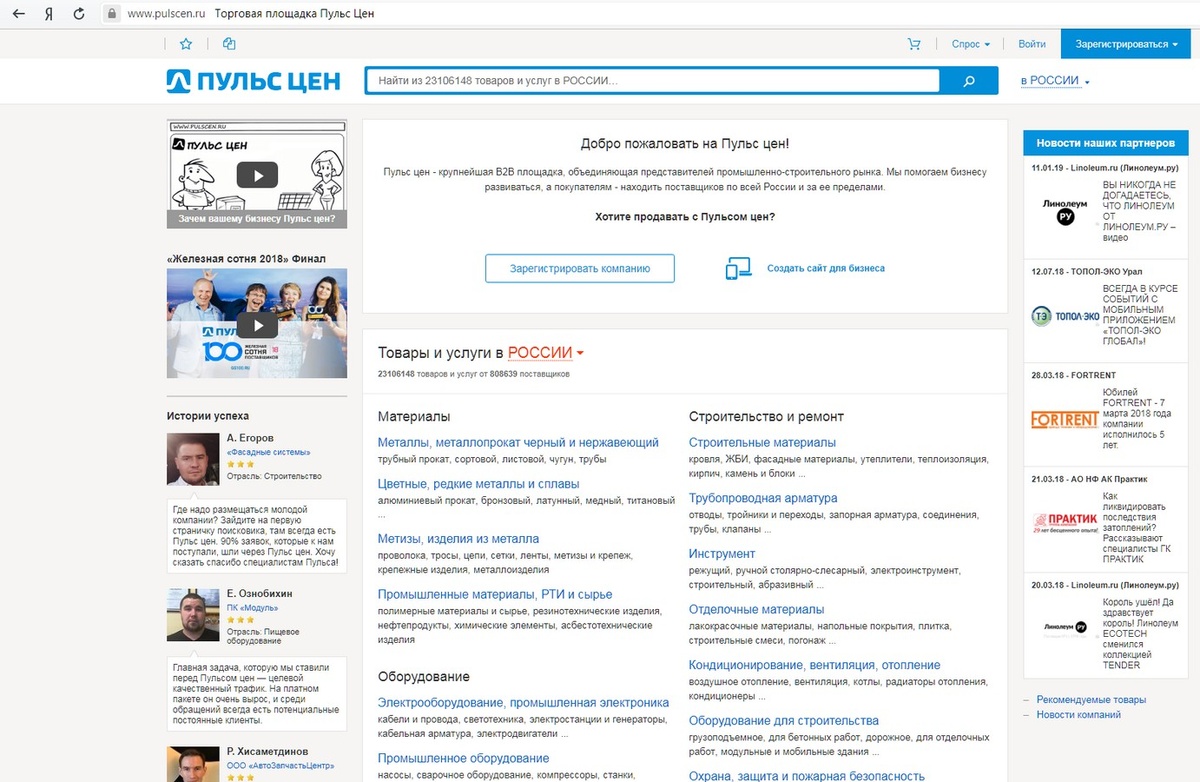1200x782 pixels.
Task: Click the ТОПОЛ-ЭКО partner logo
Action: point(1064,316)
